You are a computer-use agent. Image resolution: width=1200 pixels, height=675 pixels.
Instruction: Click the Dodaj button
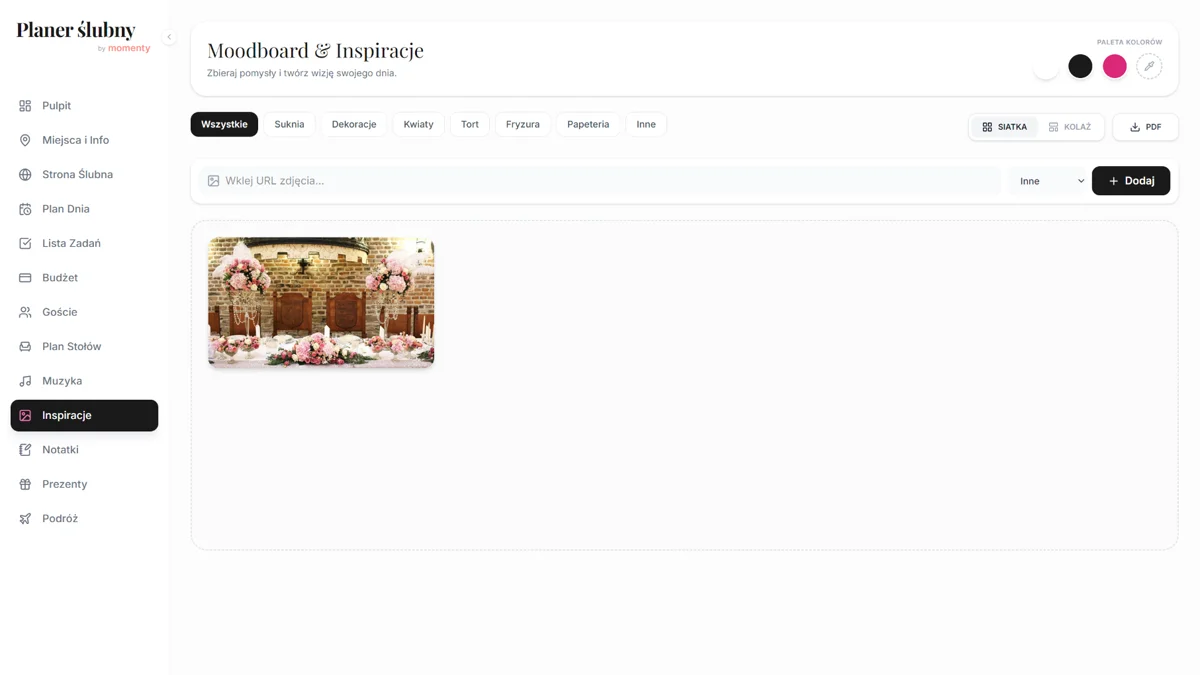1131,181
